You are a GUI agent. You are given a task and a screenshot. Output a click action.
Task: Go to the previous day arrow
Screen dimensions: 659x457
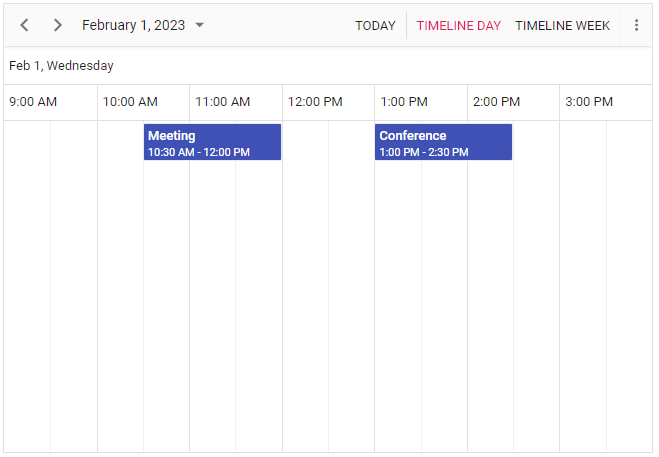coord(25,25)
